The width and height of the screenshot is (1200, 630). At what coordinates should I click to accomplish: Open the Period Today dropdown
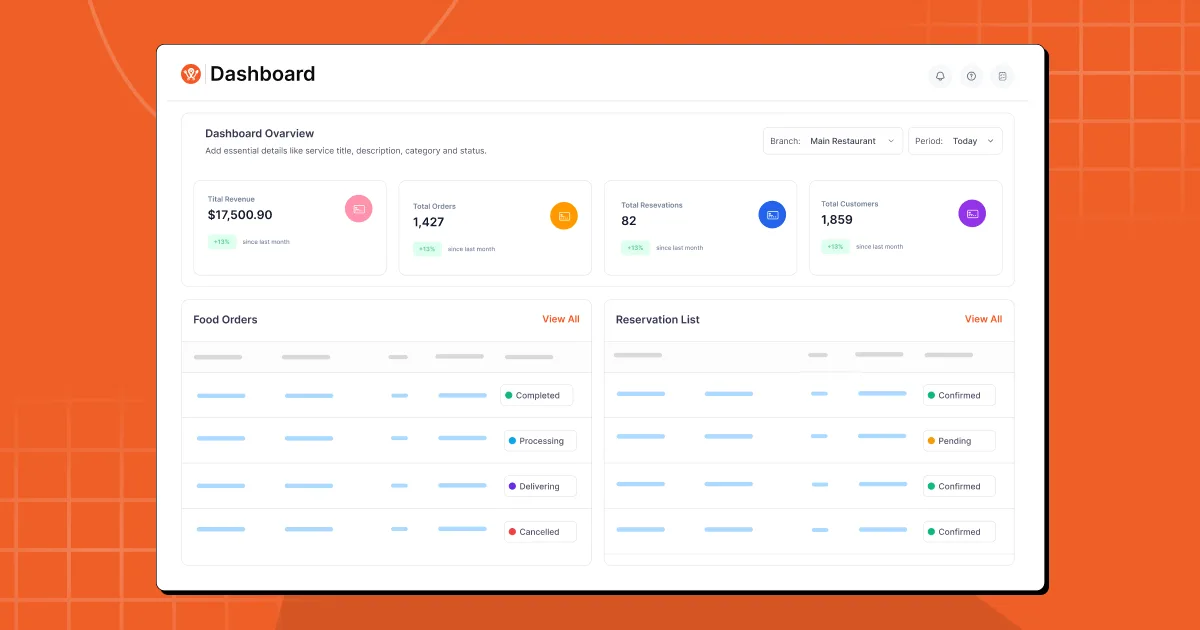tap(955, 141)
